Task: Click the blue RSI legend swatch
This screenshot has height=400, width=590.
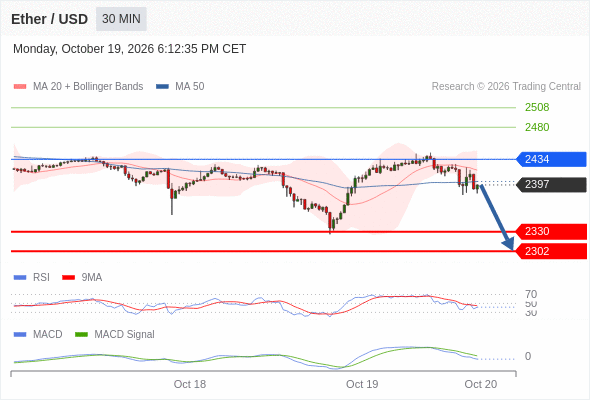Action: (20, 278)
